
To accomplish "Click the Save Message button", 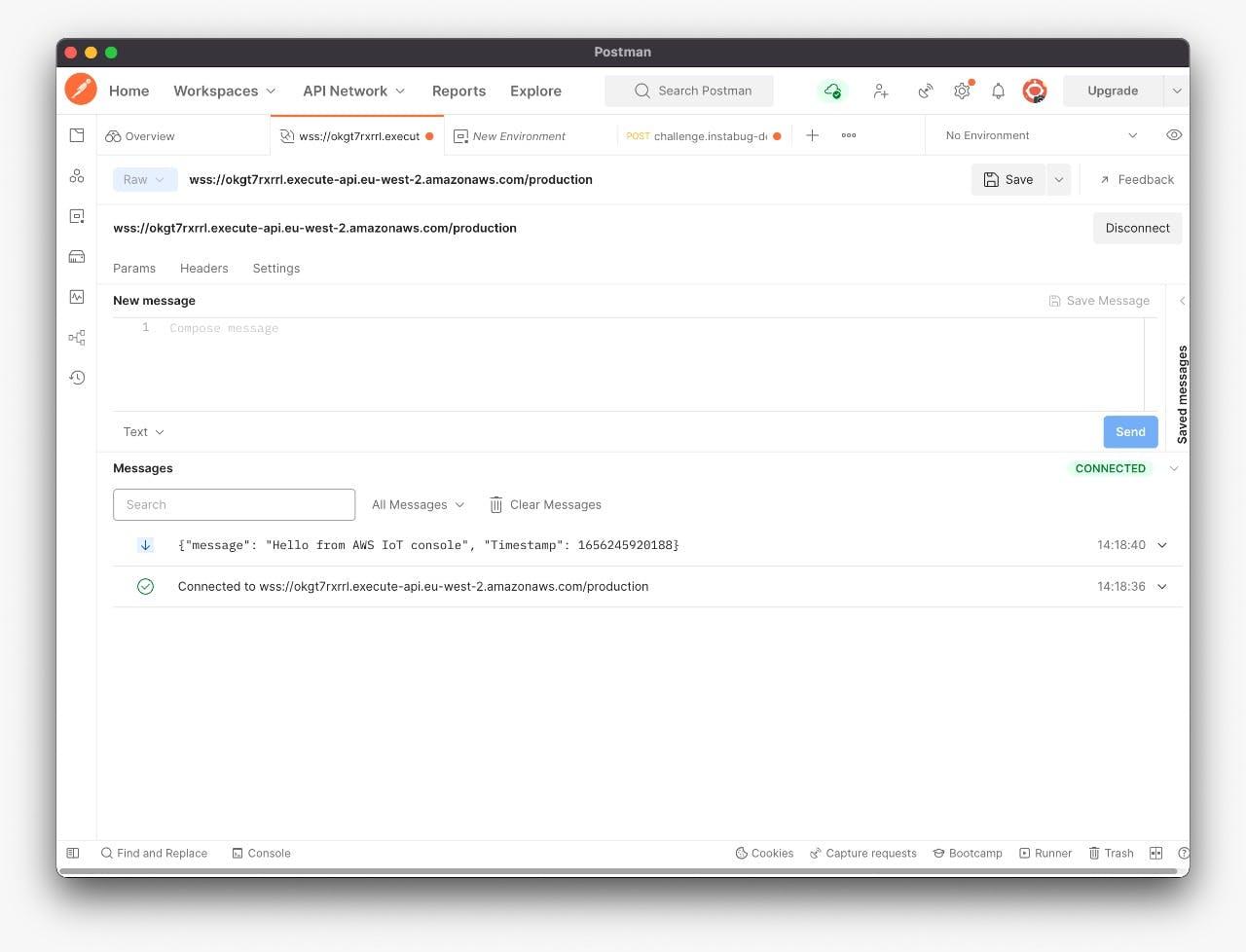I will click(1099, 301).
